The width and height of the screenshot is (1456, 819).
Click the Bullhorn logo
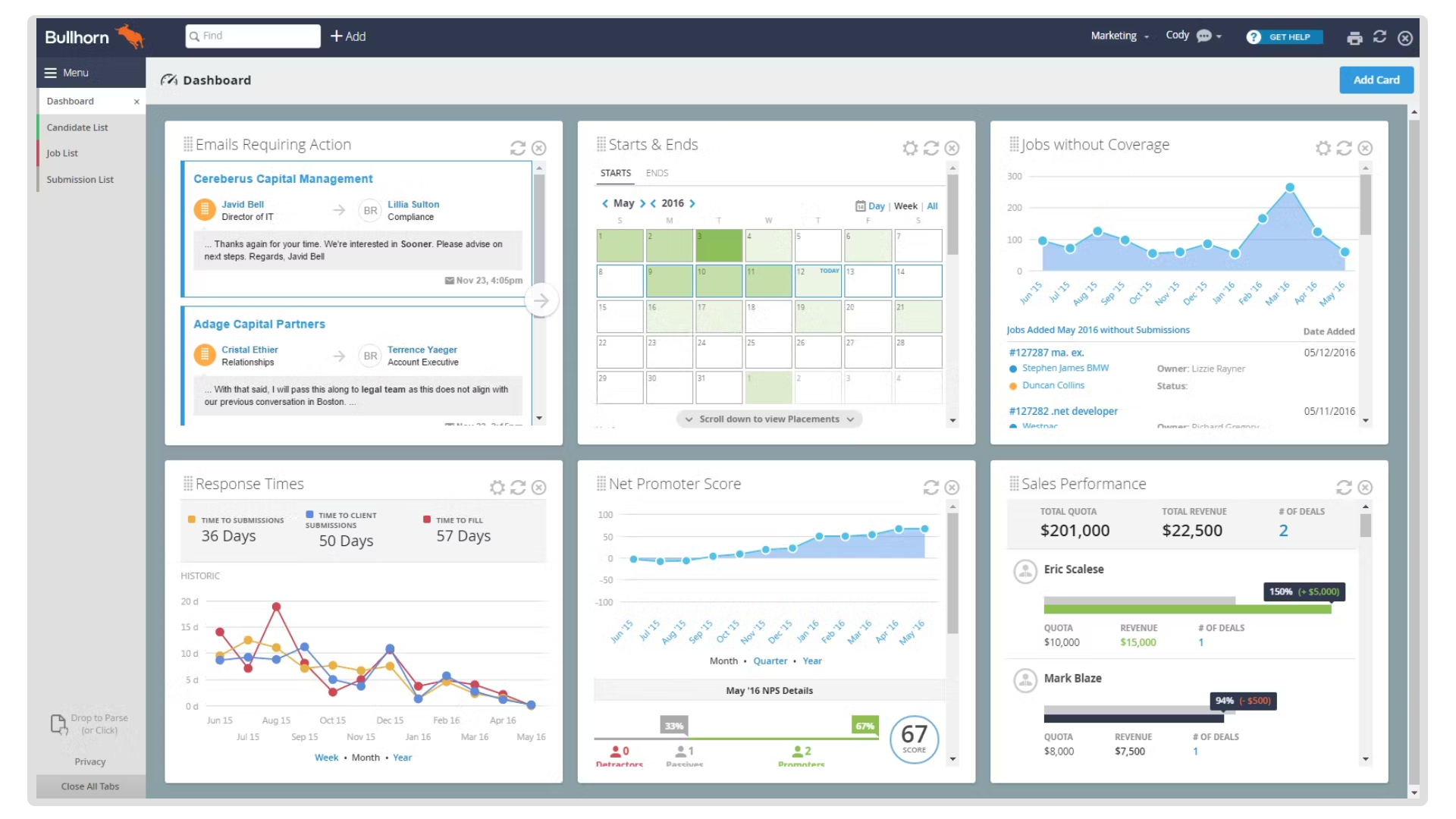[x=91, y=36]
